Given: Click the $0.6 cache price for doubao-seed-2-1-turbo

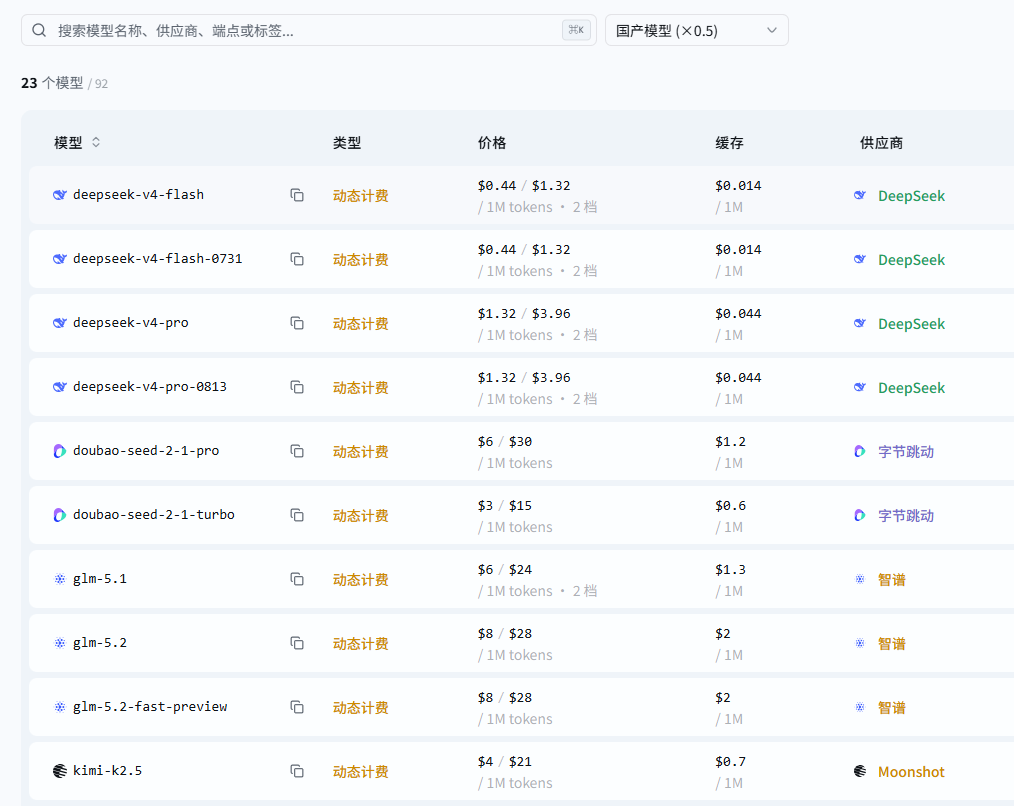Looking at the screenshot, I should (730, 506).
